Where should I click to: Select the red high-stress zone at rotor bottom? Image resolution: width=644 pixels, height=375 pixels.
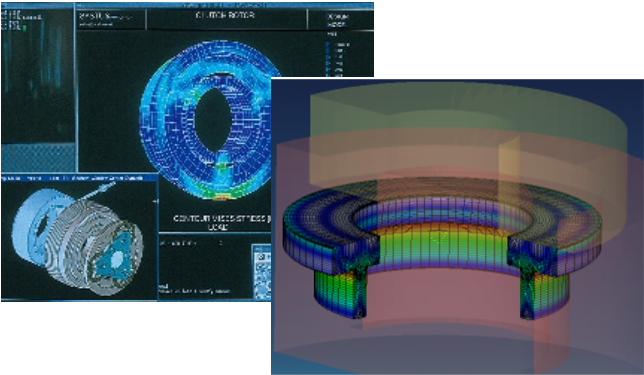coord(224,197)
